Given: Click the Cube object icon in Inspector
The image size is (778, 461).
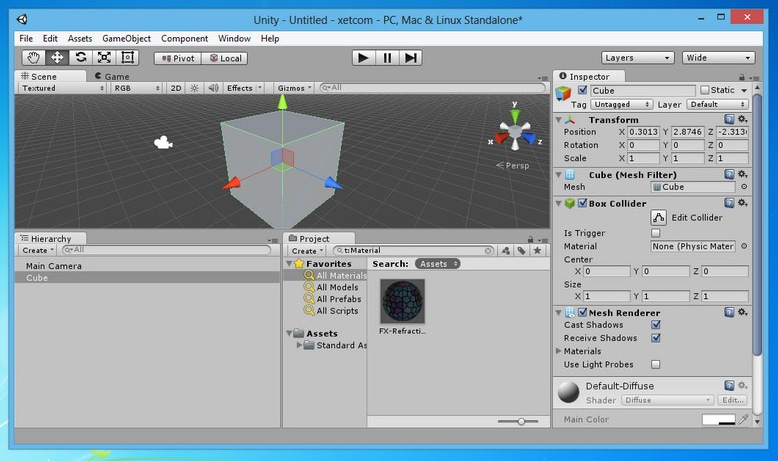Looking at the screenshot, I should click(563, 93).
